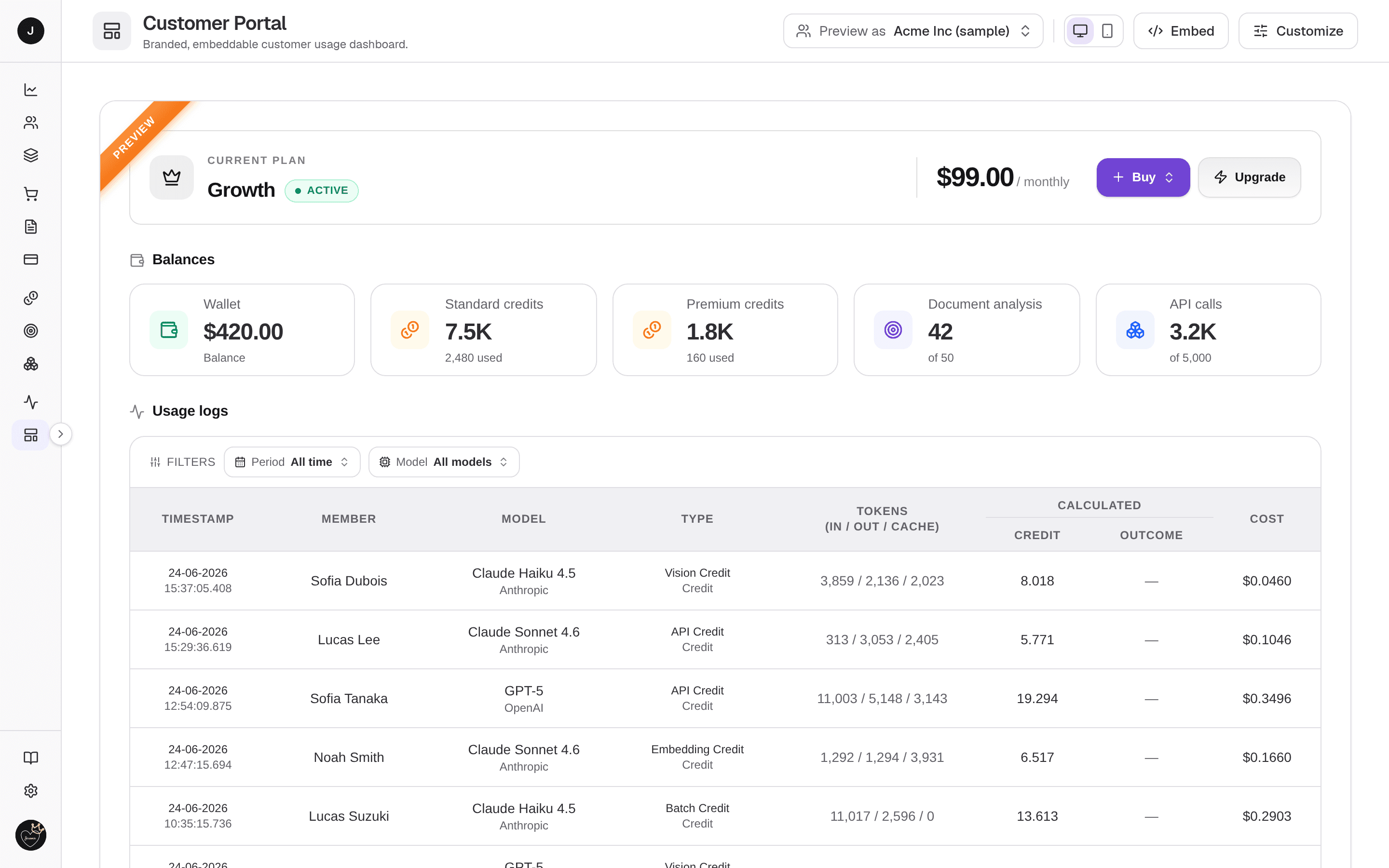Screen dimensions: 1389x868
Task: Open the customers sidebar icon
Action: (30, 122)
